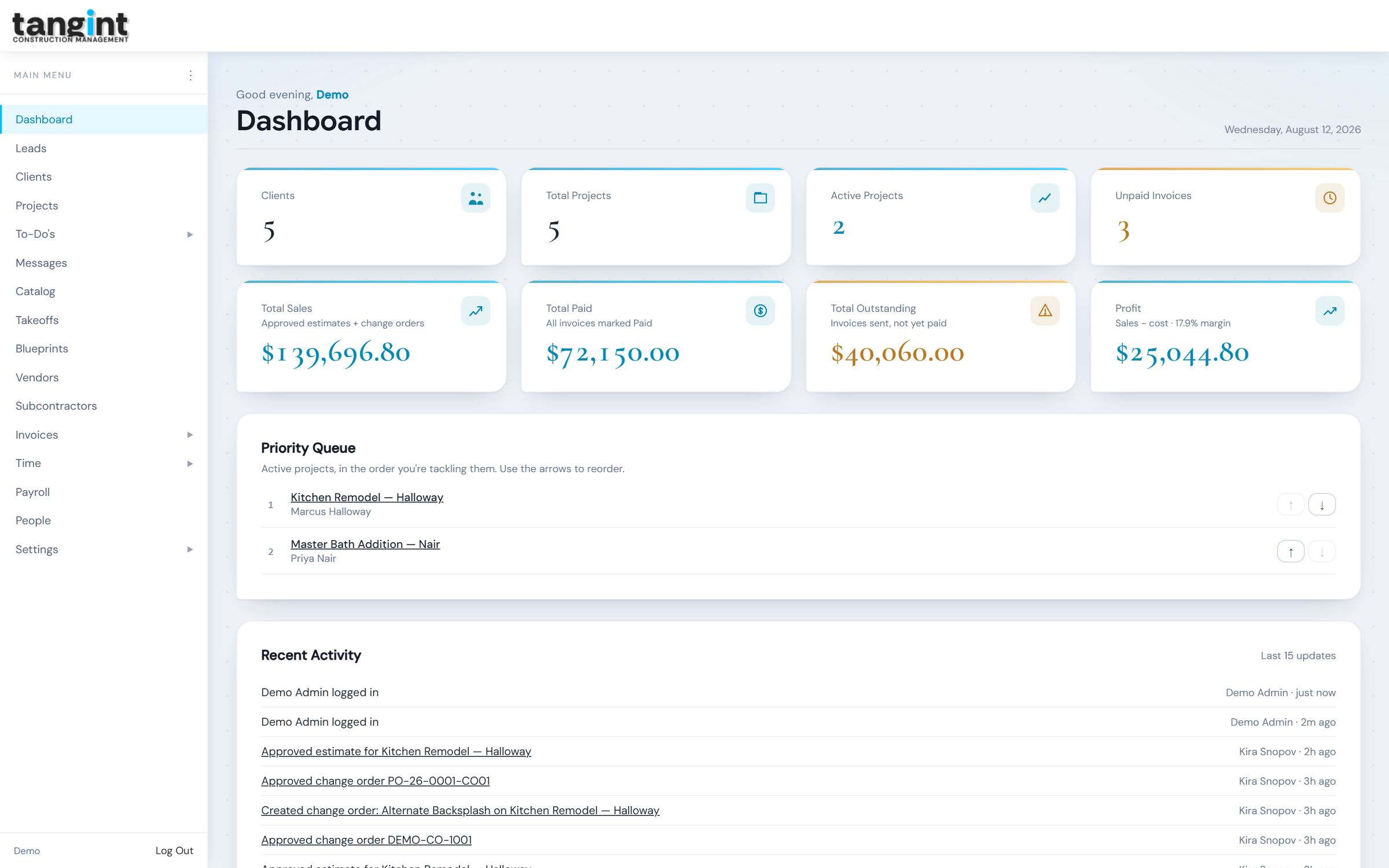Image resolution: width=1389 pixels, height=868 pixels.
Task: Expand the Invoices submenu arrow
Action: 190,435
